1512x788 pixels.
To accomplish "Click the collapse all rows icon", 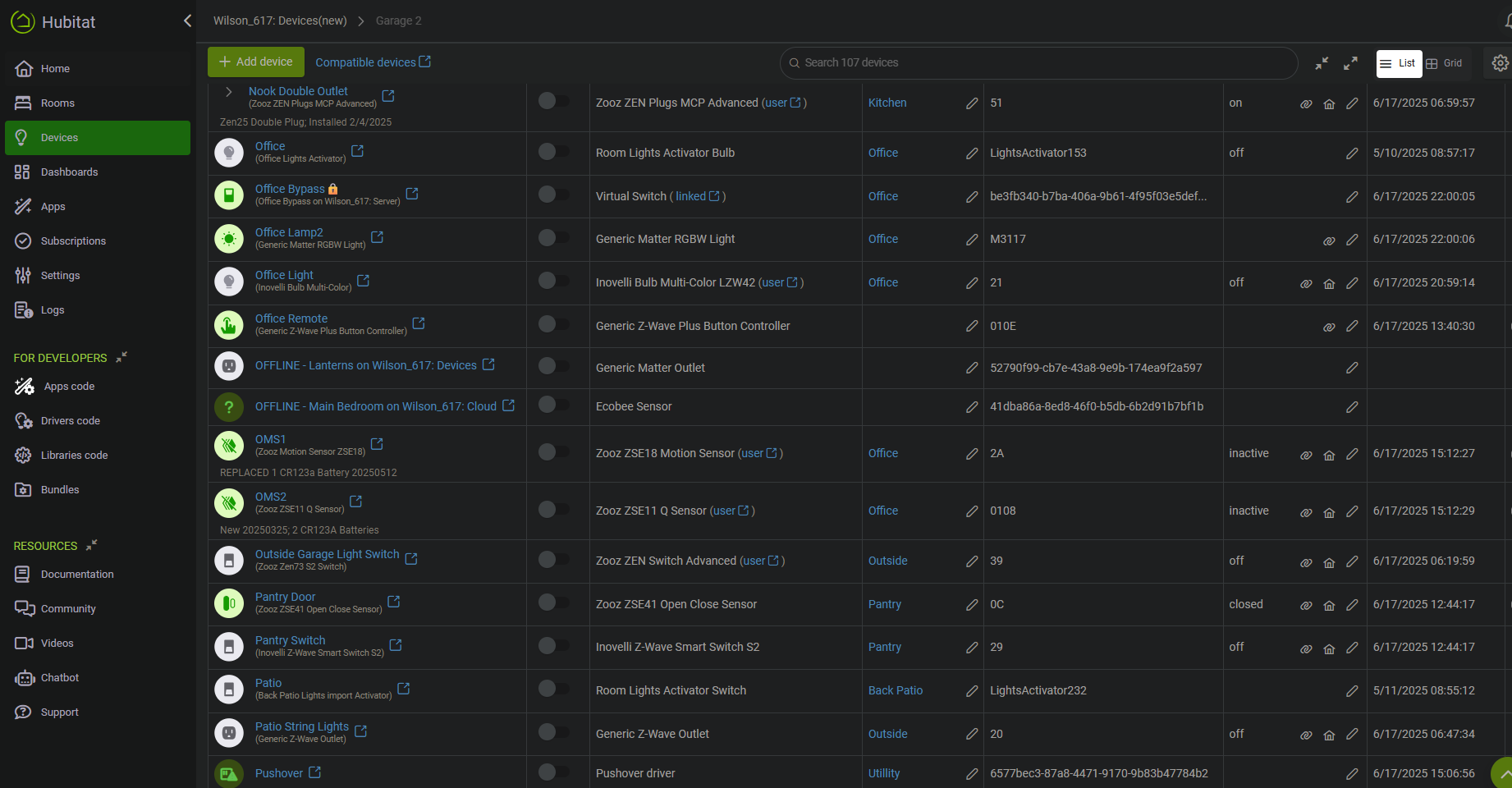I will pyautogui.click(x=1322, y=63).
